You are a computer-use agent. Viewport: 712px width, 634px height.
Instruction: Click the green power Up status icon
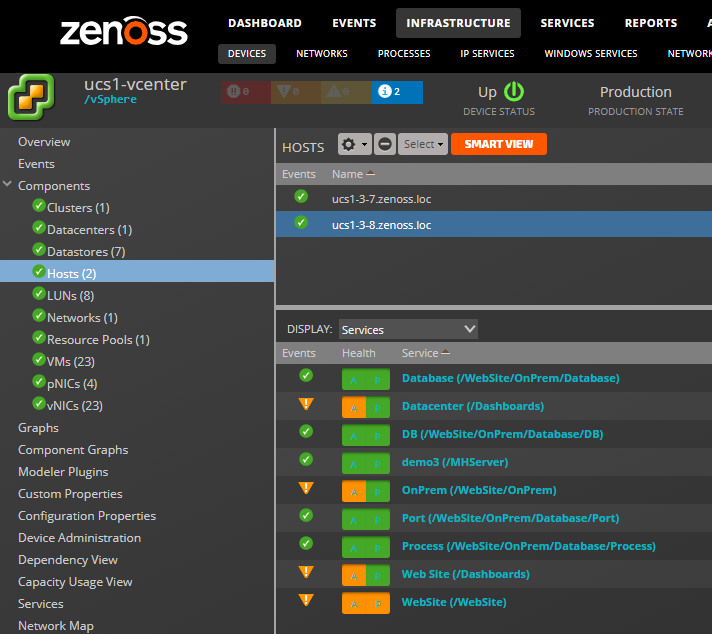click(x=514, y=92)
